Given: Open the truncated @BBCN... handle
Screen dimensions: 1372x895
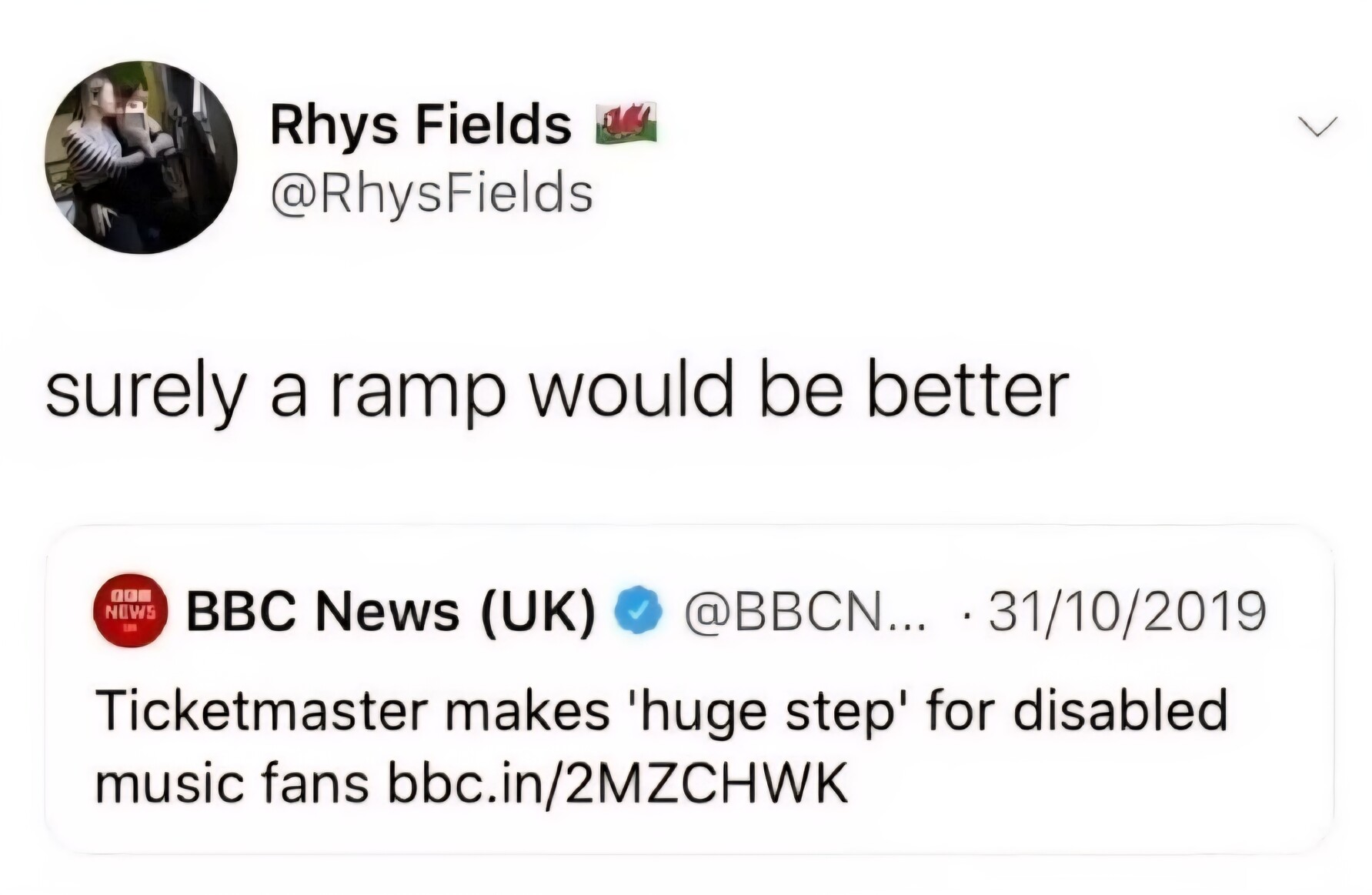Looking at the screenshot, I should [806, 612].
